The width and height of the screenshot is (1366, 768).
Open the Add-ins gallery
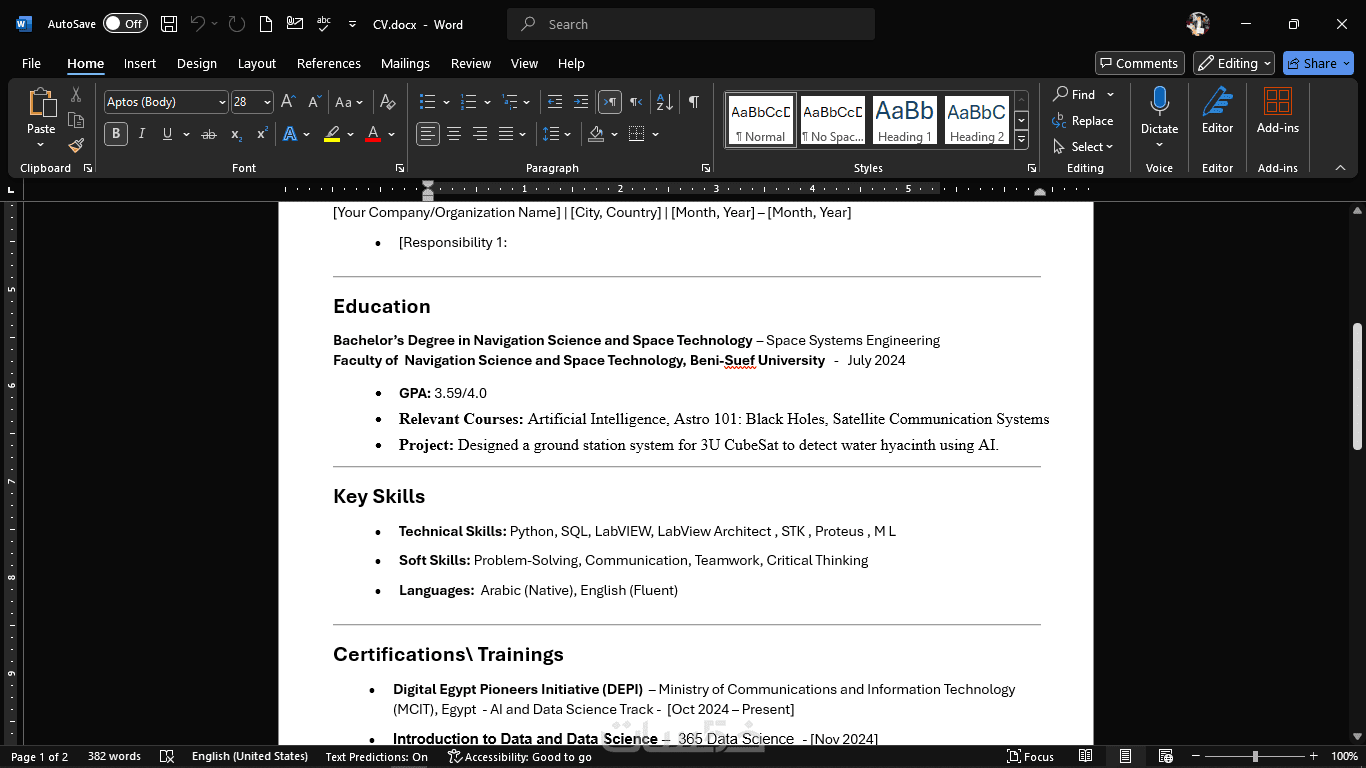point(1278,110)
